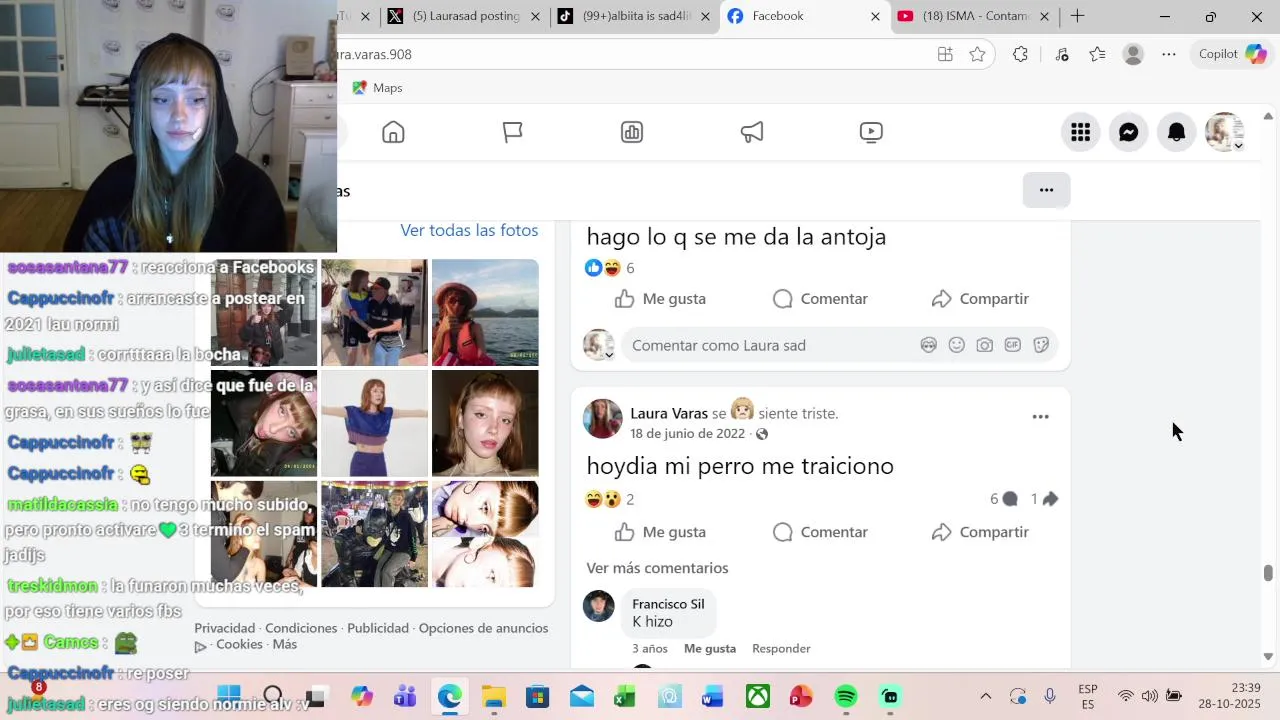Screen dimensions: 1280x720
Task: Open Copilot sidebar button
Action: pos(1233,54)
